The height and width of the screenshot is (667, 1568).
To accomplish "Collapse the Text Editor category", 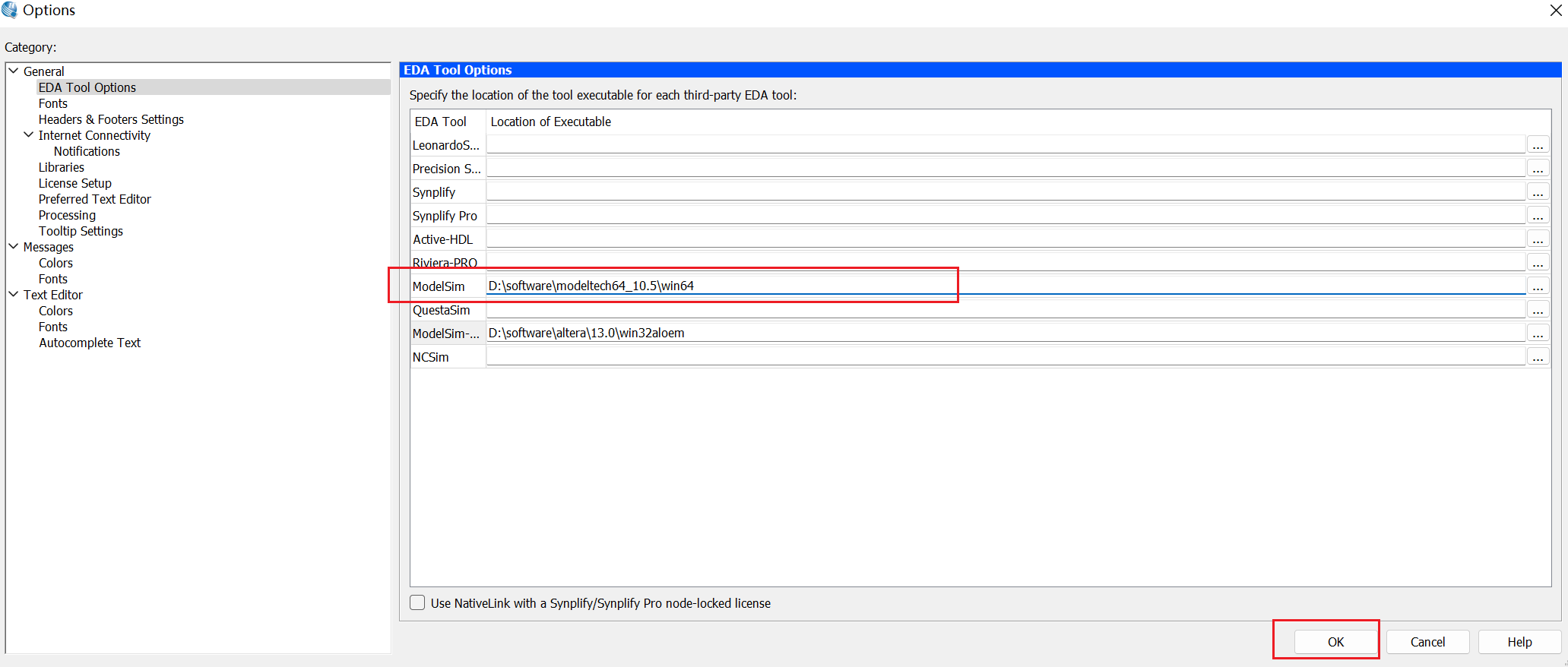I will (x=14, y=294).
